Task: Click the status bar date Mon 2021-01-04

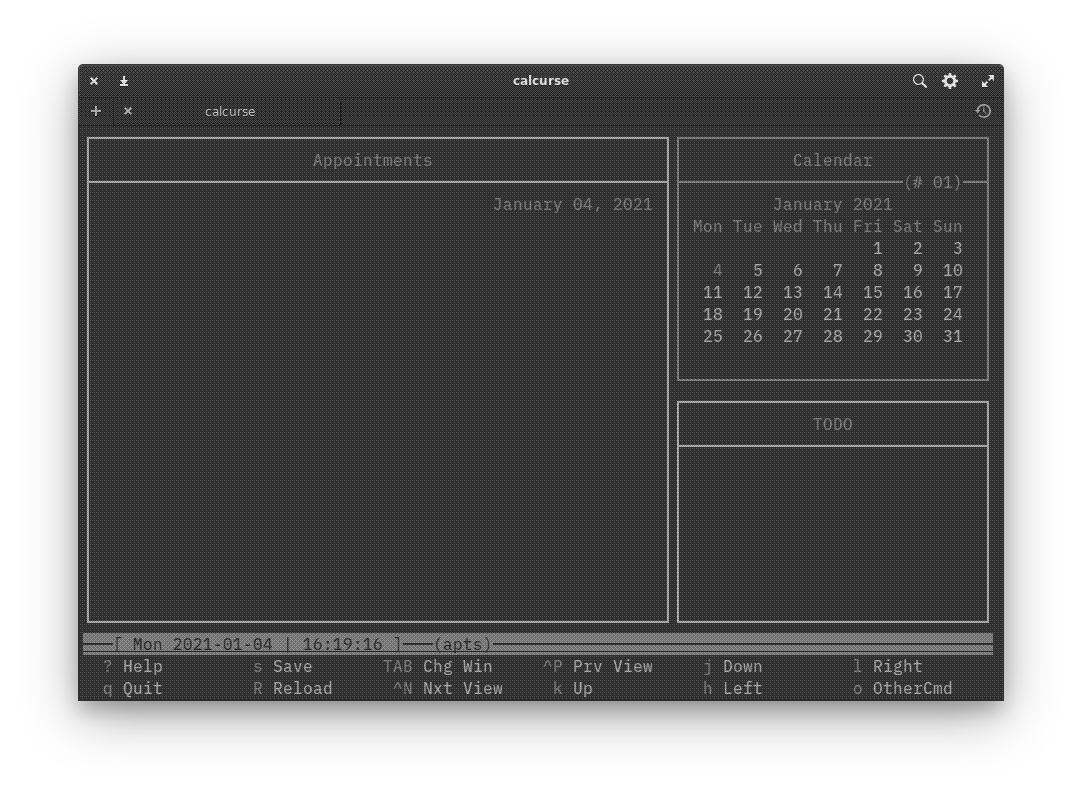Action: pos(202,644)
